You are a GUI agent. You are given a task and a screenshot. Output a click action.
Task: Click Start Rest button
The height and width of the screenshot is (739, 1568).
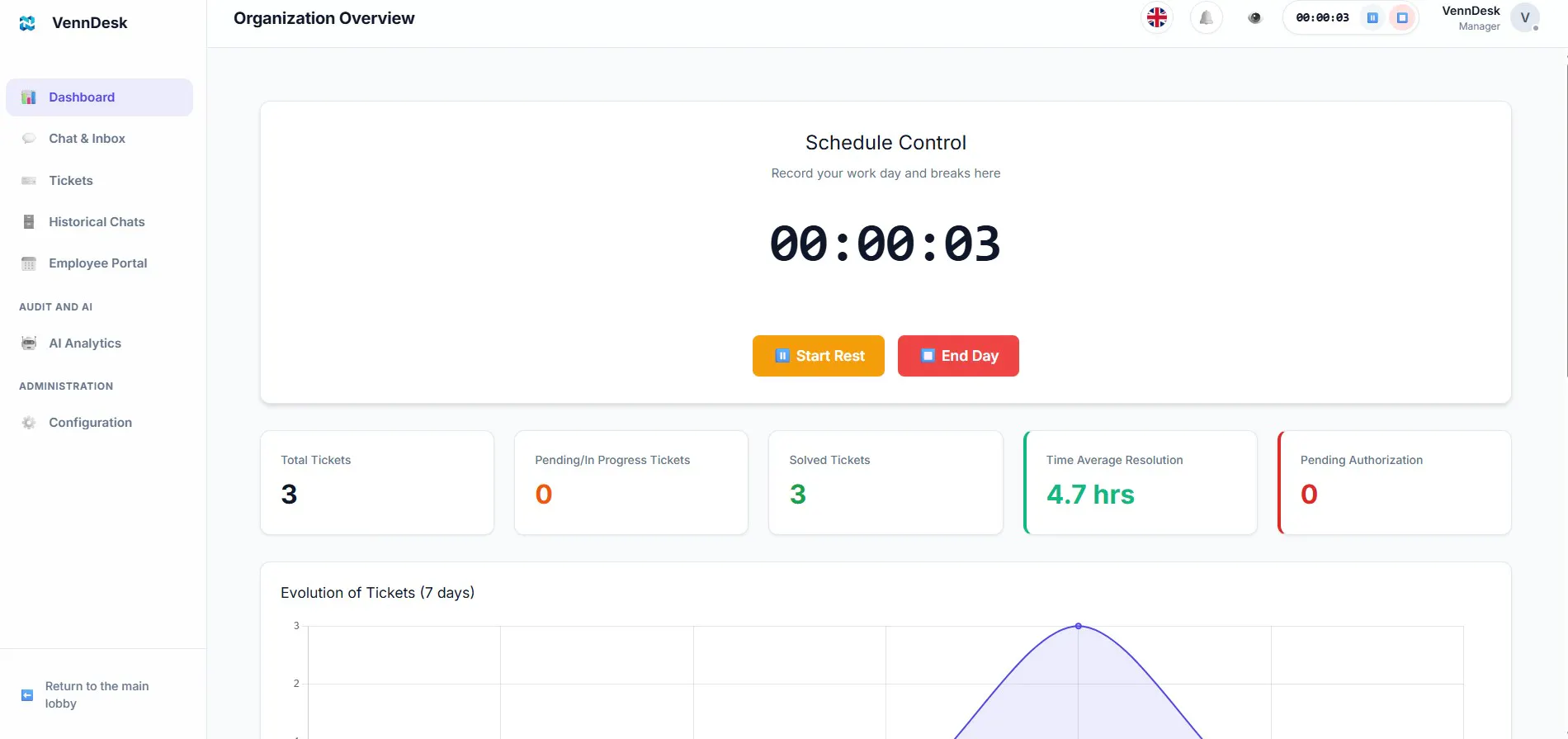pos(819,356)
